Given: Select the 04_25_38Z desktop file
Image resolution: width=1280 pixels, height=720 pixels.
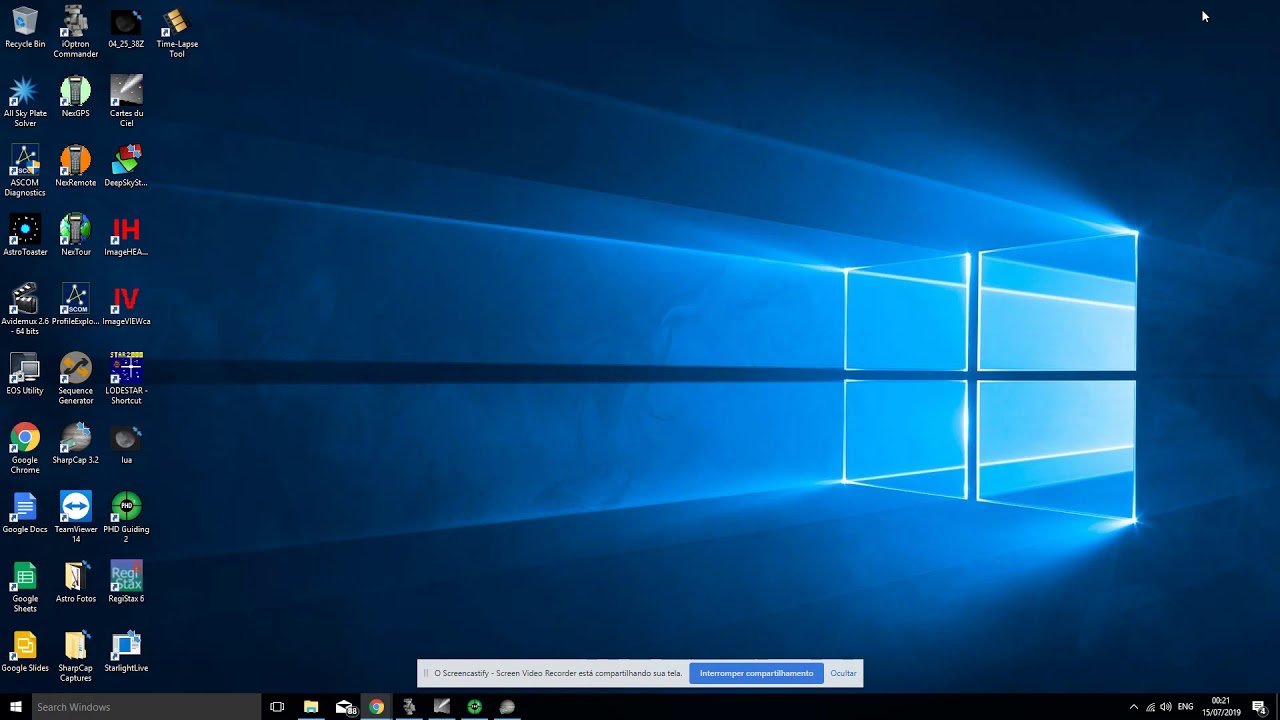Looking at the screenshot, I should click(126, 27).
